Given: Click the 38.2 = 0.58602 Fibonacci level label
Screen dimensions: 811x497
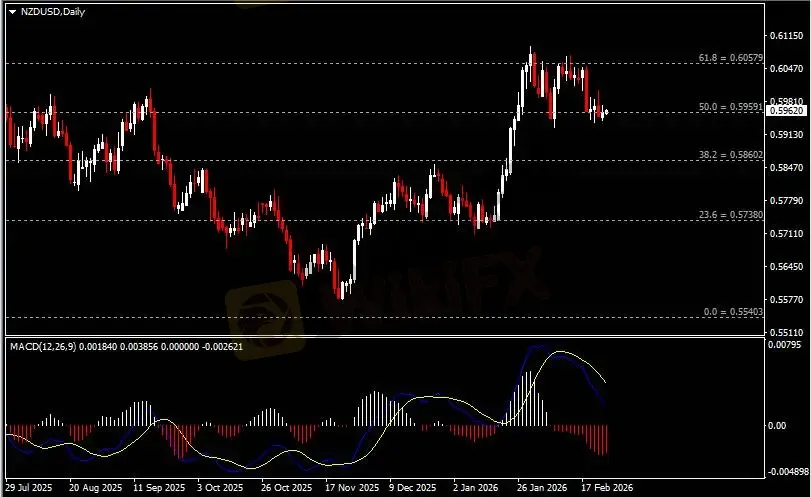Looking at the screenshot, I should click(x=729, y=155).
